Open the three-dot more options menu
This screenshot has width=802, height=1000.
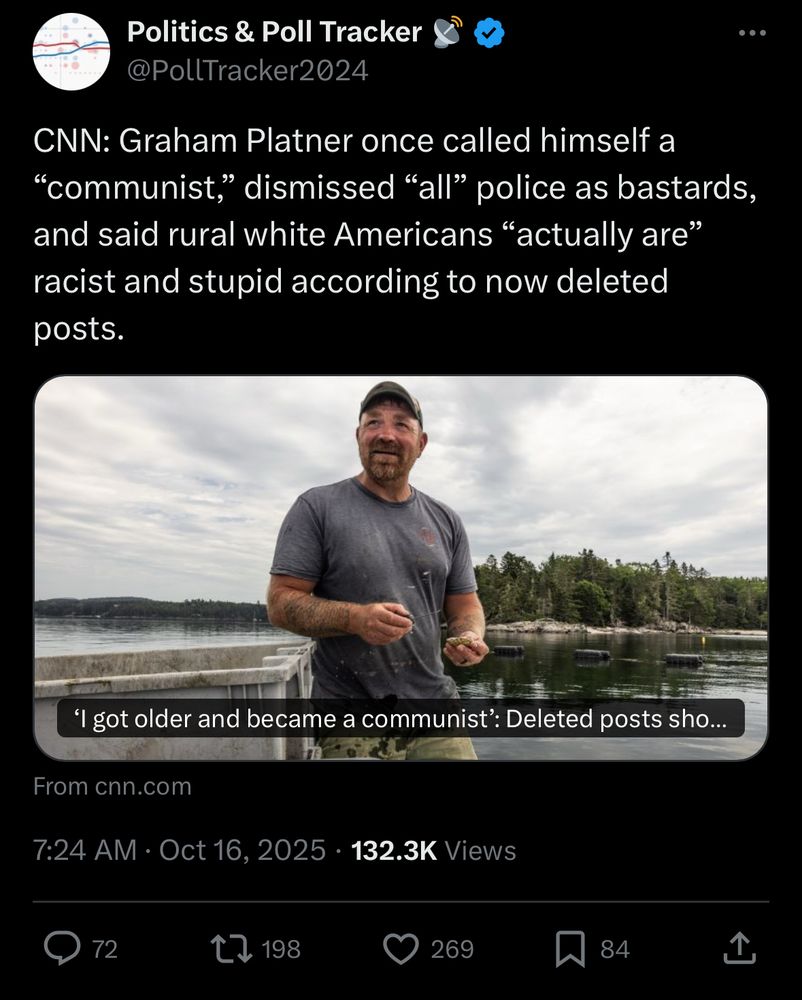(751, 34)
